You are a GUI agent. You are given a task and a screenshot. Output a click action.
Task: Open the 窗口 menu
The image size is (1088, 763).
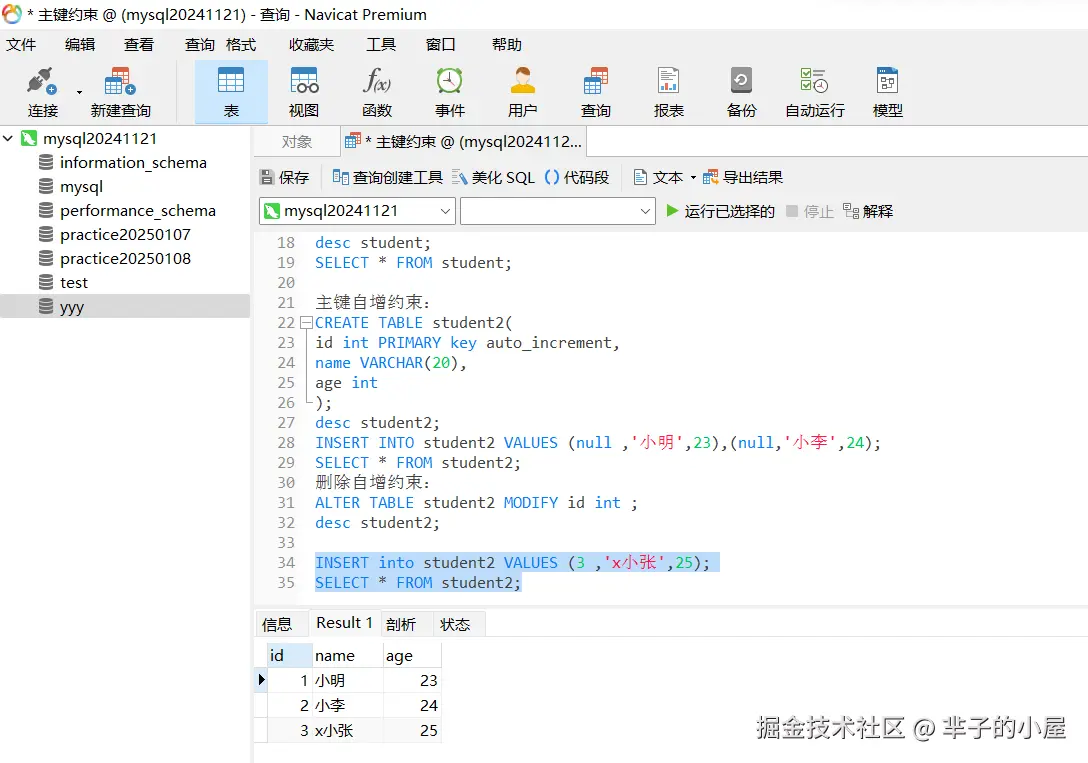click(441, 44)
